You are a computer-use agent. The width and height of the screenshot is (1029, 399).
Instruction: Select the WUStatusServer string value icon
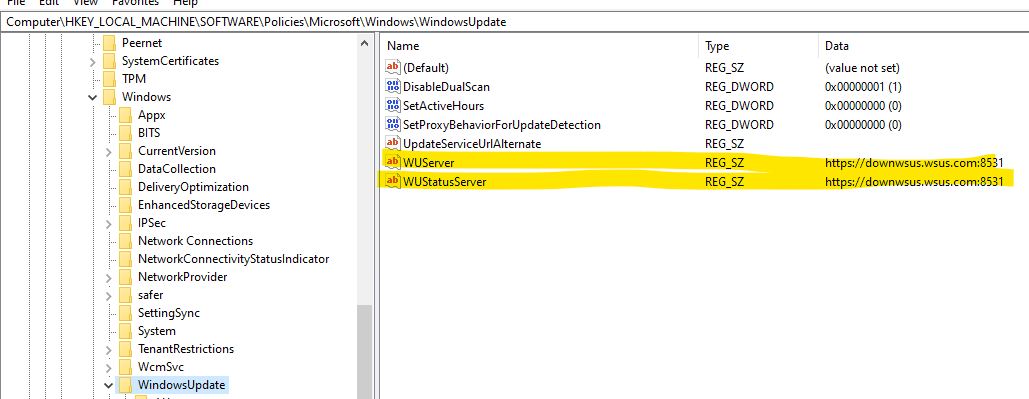[x=392, y=181]
